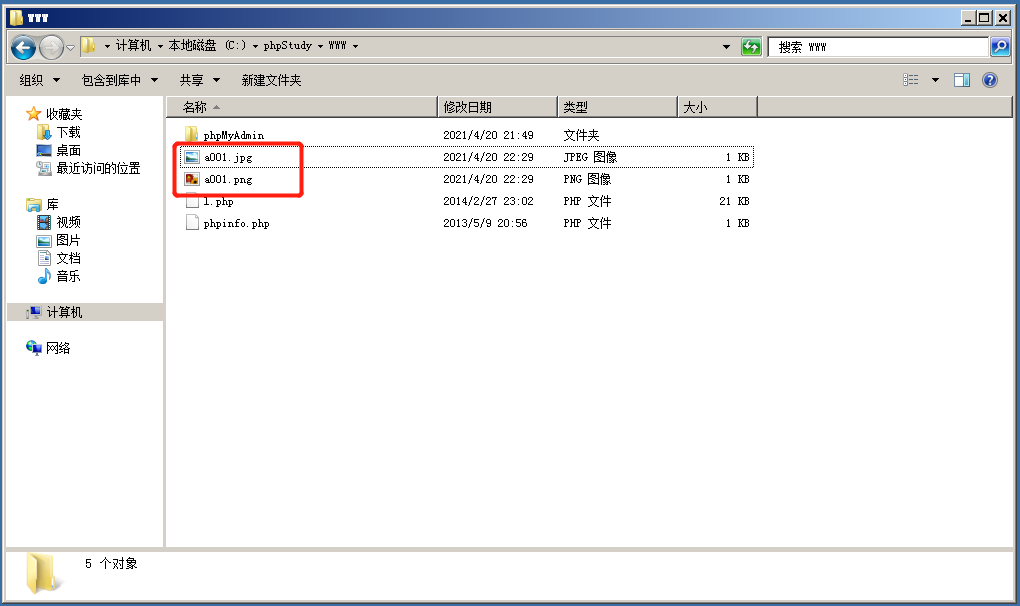Select the 1.php file icon
The width and height of the screenshot is (1020, 606).
click(192, 201)
